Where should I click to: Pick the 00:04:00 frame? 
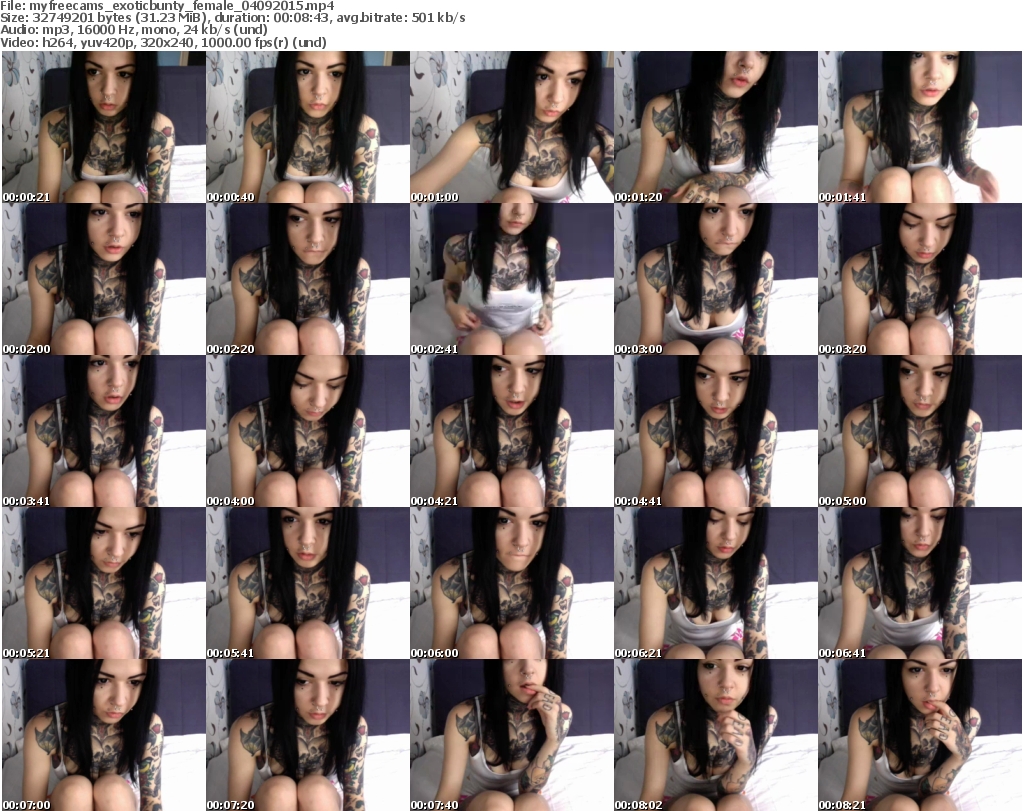(x=308, y=431)
